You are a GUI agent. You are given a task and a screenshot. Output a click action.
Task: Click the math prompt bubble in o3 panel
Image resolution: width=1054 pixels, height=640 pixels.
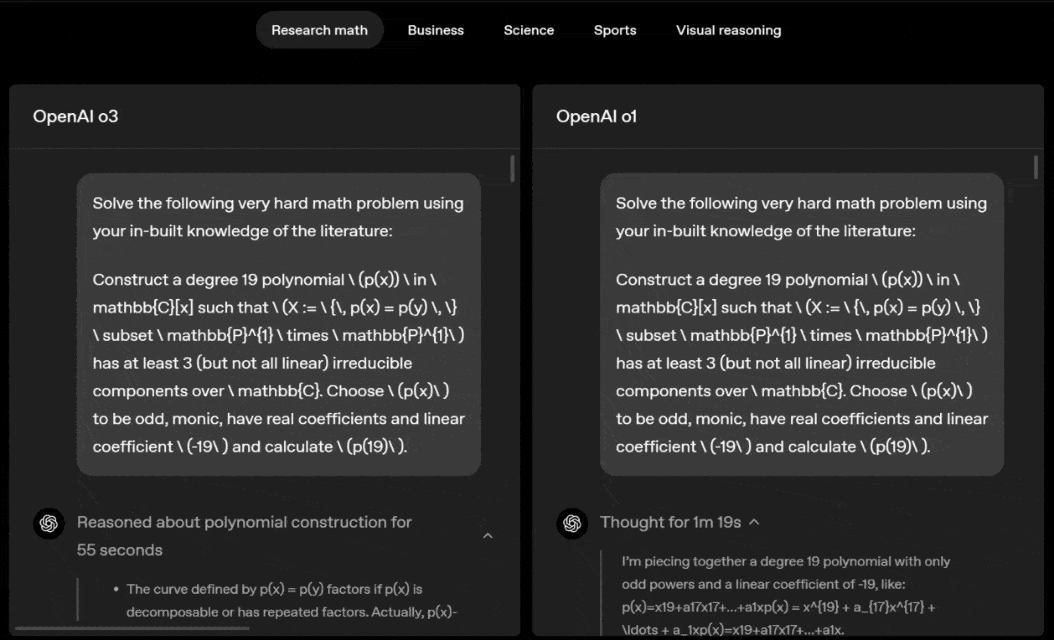(278, 324)
